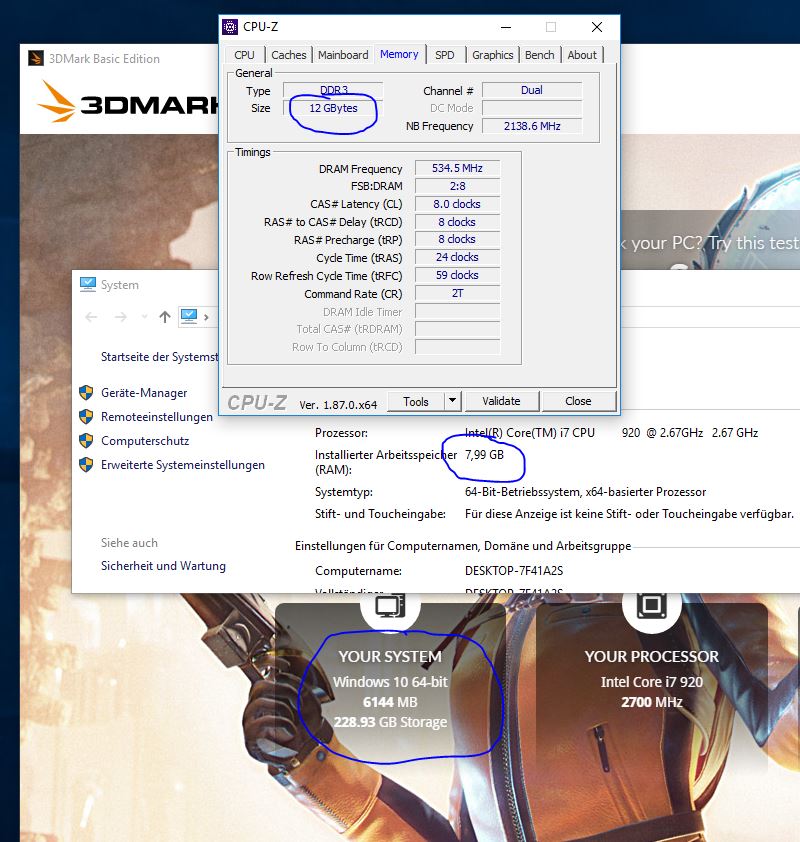Viewport: 800px width, 842px height.
Task: Go back in the System window
Action: tap(91, 317)
